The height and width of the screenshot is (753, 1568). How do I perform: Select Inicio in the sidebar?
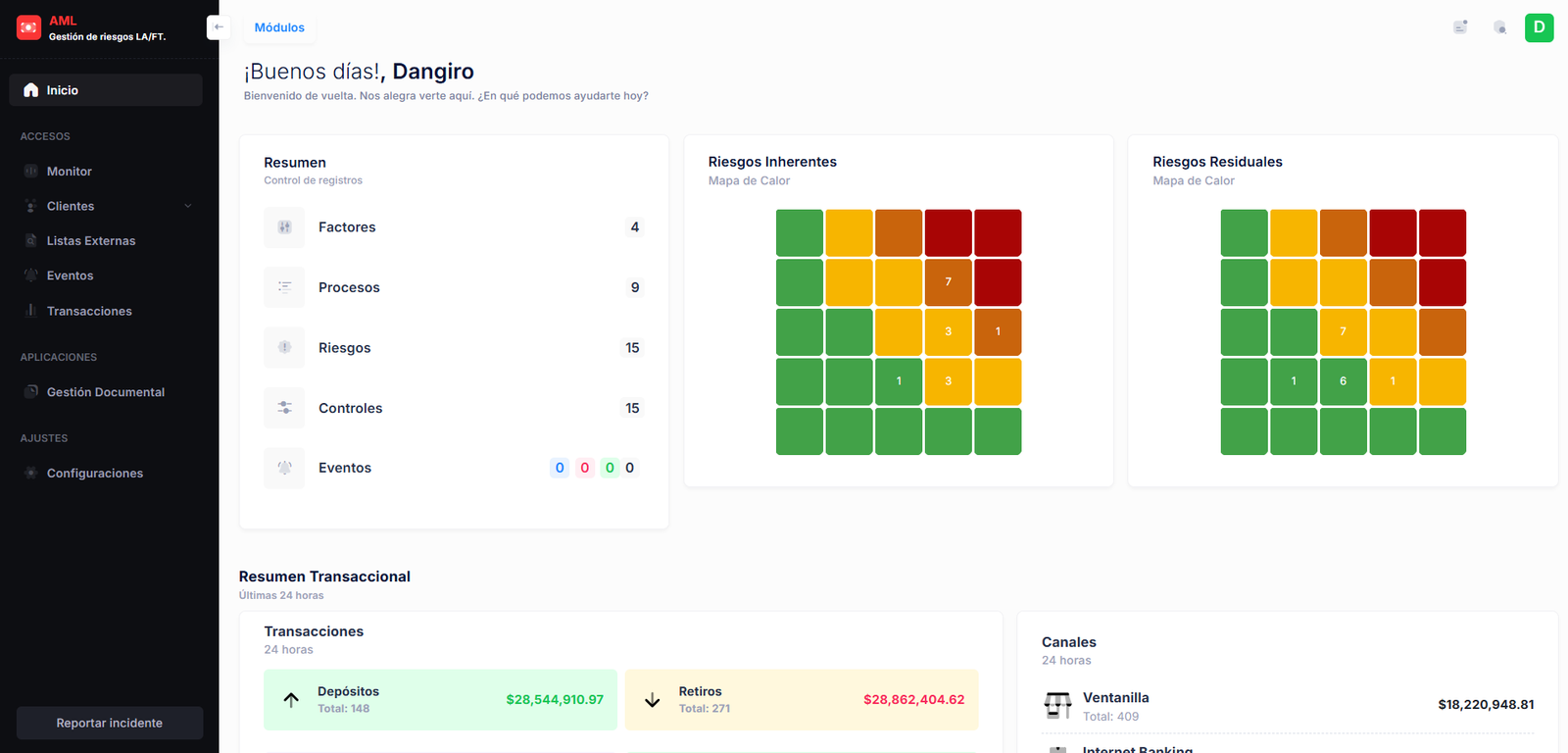pos(106,90)
